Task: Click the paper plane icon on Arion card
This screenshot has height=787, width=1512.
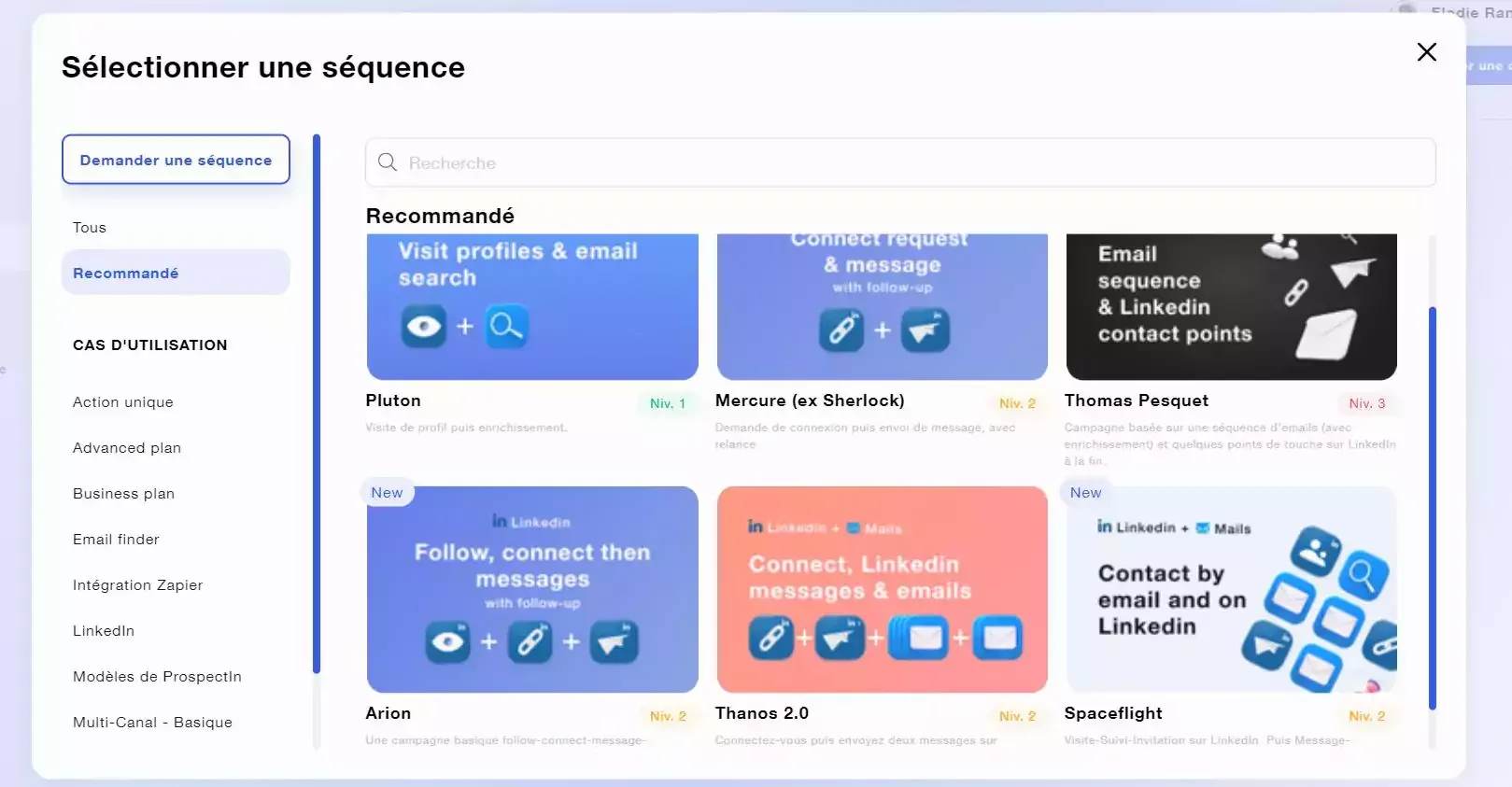Action: (614, 642)
